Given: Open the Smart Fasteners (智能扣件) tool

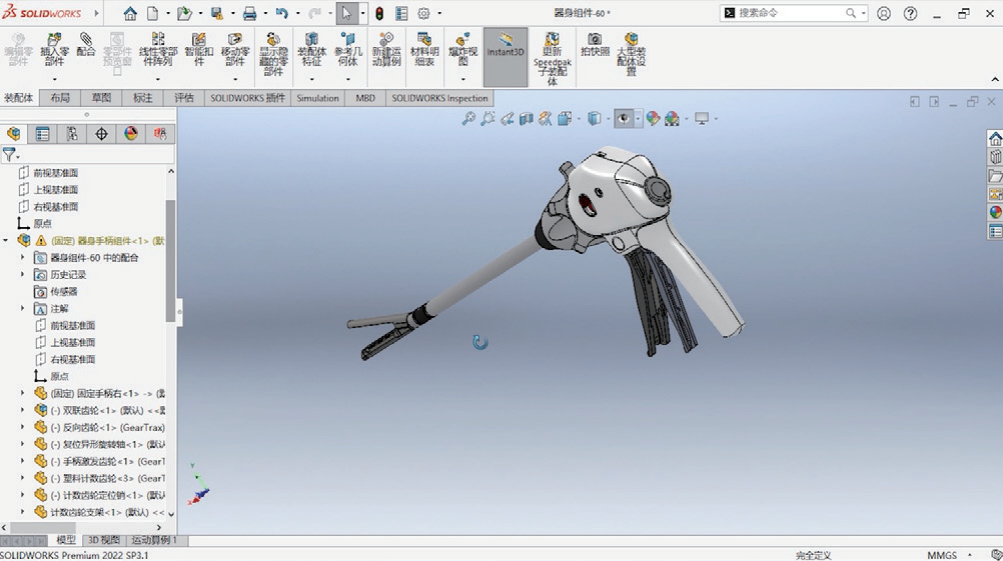Looking at the screenshot, I should [x=198, y=40].
